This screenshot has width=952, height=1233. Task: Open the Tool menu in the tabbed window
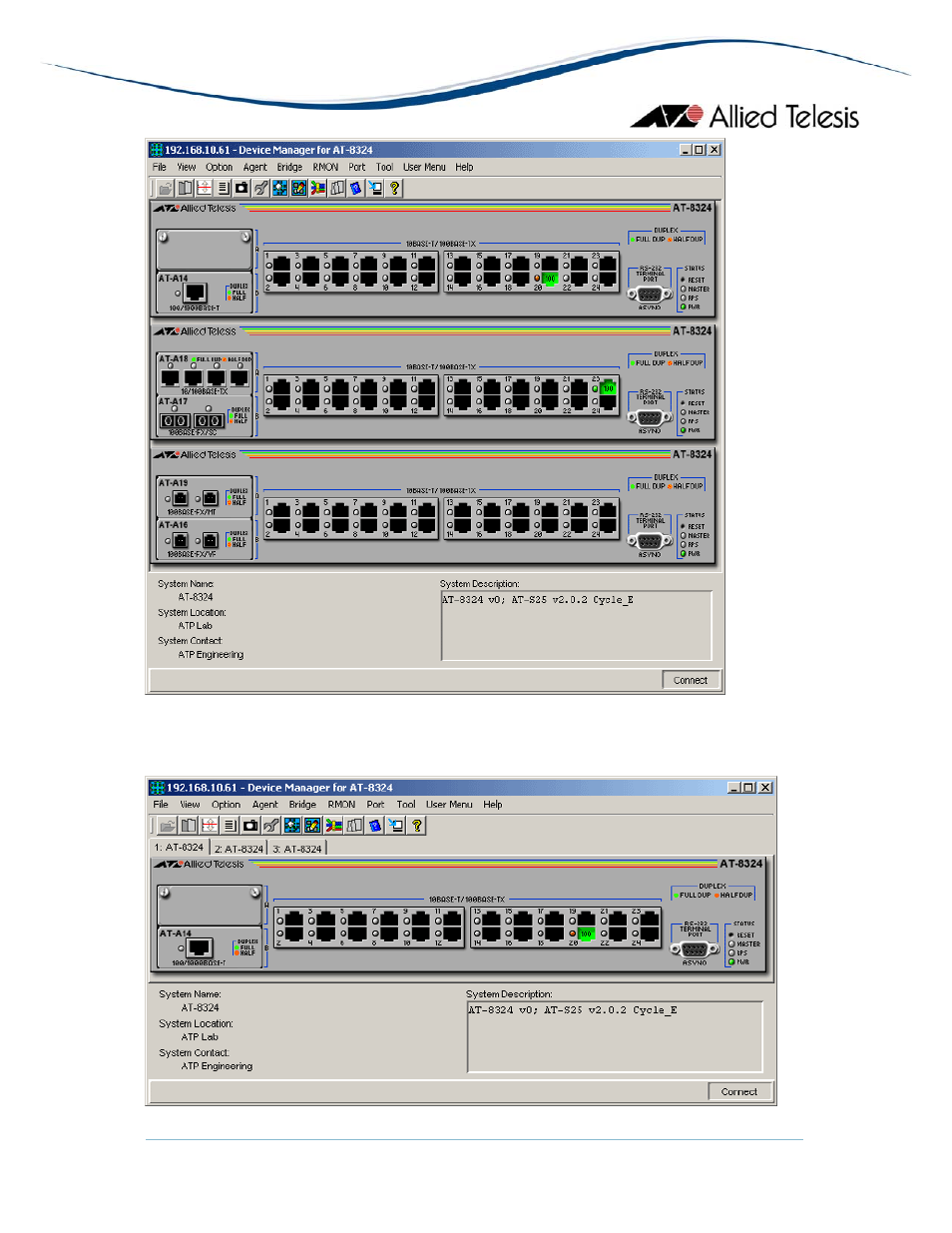pos(406,805)
